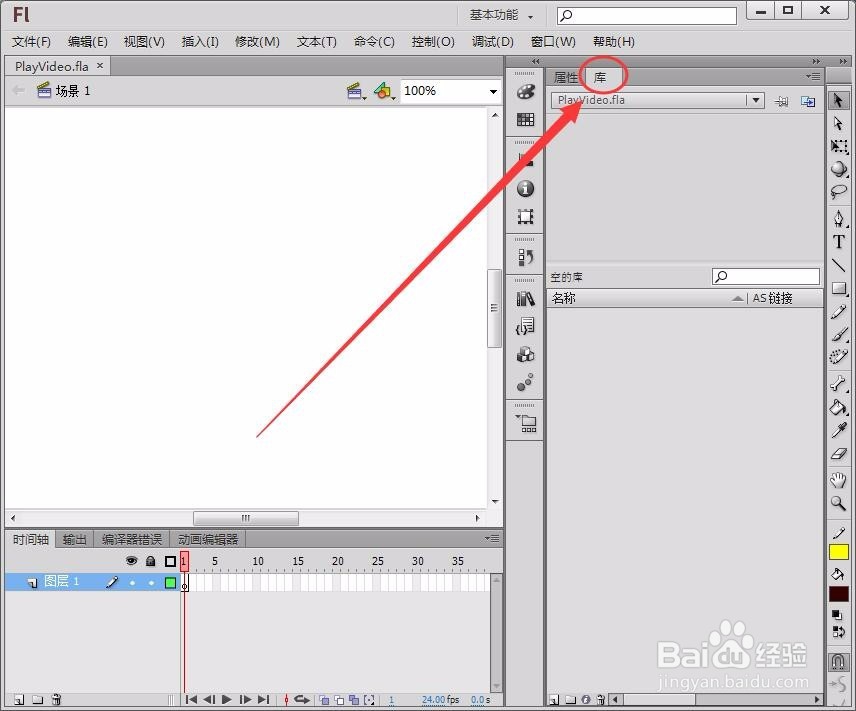Click the Play button in timeline

click(227, 700)
